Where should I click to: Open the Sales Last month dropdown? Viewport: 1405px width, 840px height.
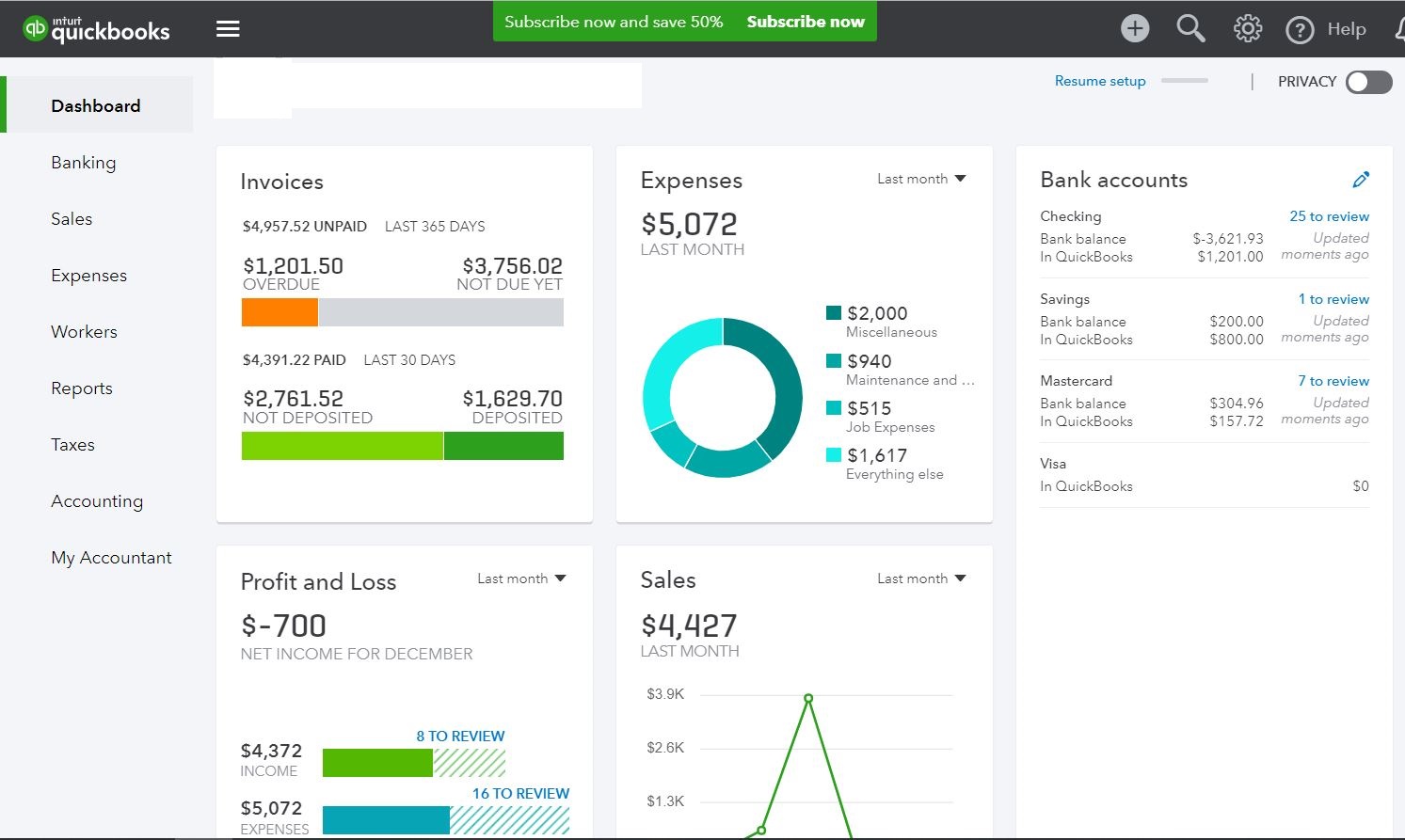coord(921,578)
